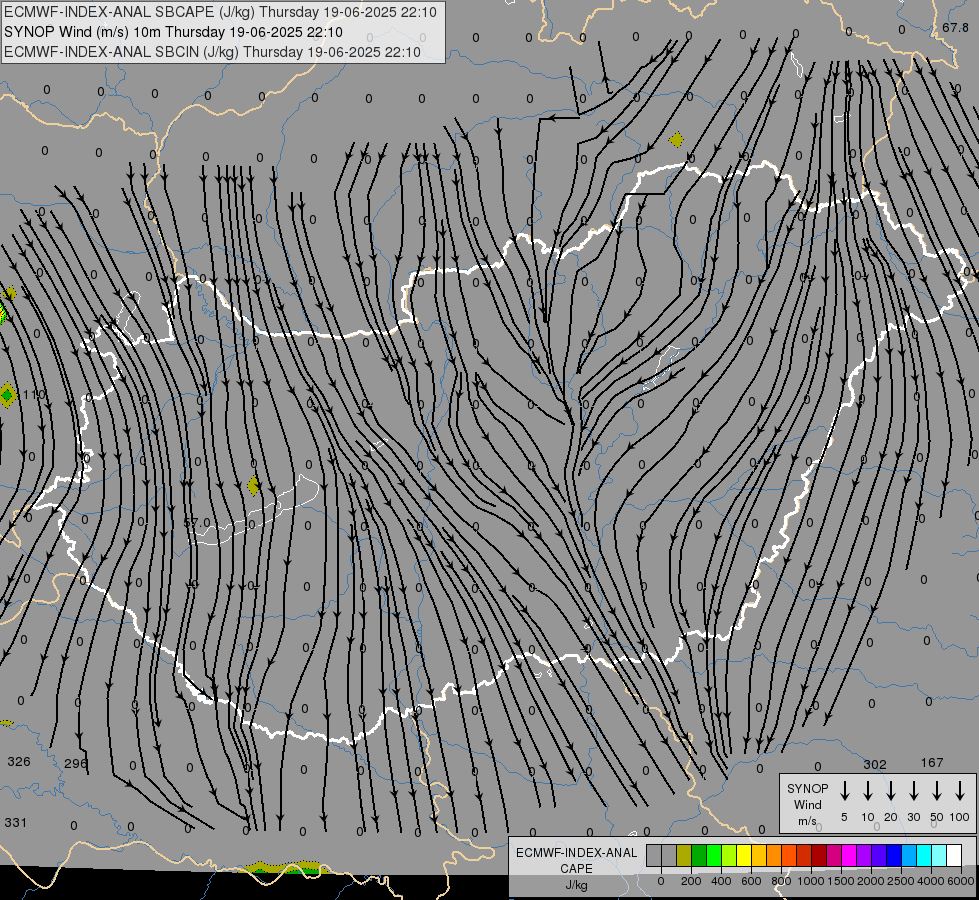The image size is (979, 900).
Task: Click the SBCAPE title line in header
Action: coord(220,12)
